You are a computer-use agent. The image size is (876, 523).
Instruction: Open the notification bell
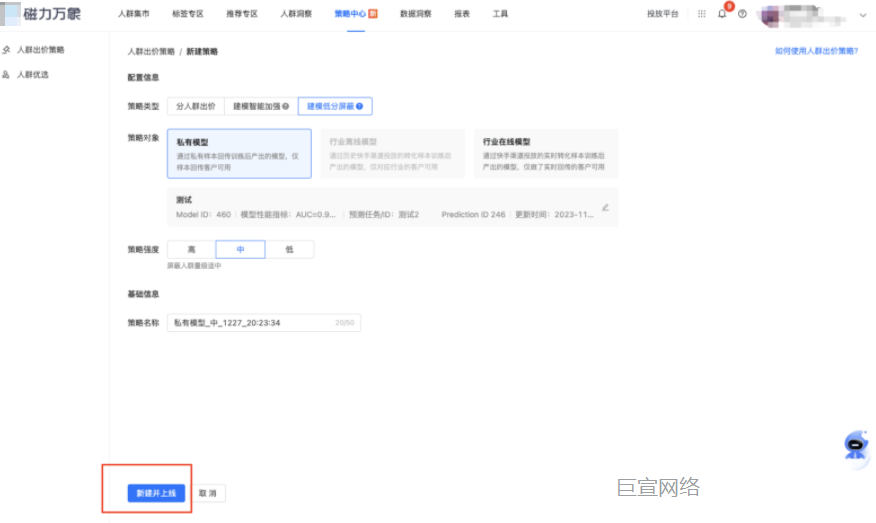point(722,14)
